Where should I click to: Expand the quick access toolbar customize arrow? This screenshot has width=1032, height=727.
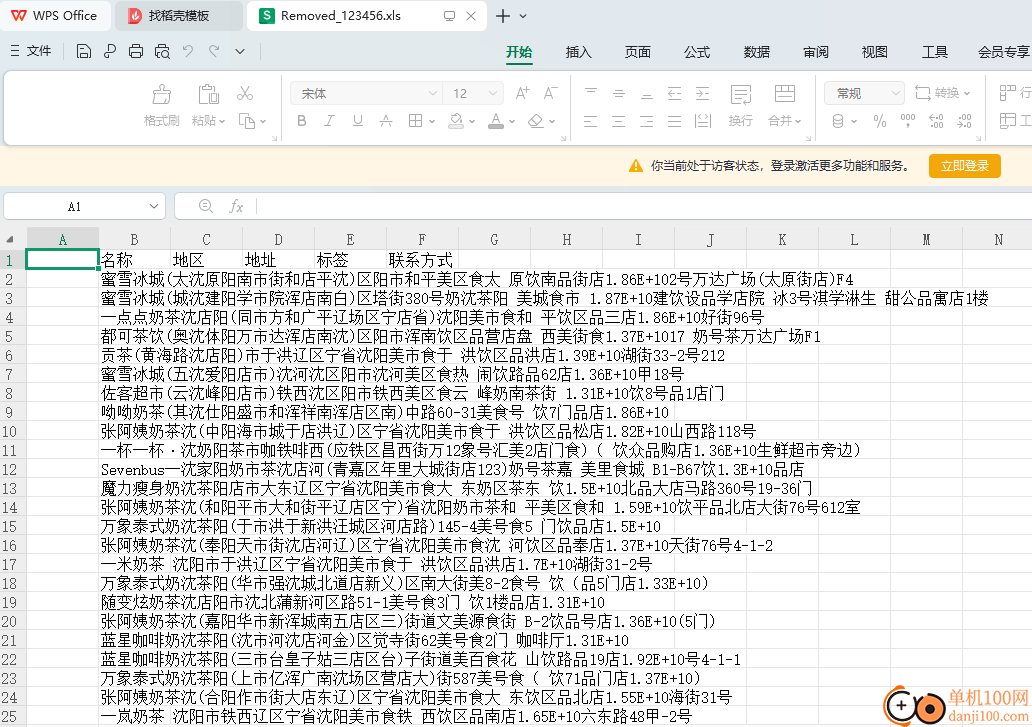coord(240,51)
